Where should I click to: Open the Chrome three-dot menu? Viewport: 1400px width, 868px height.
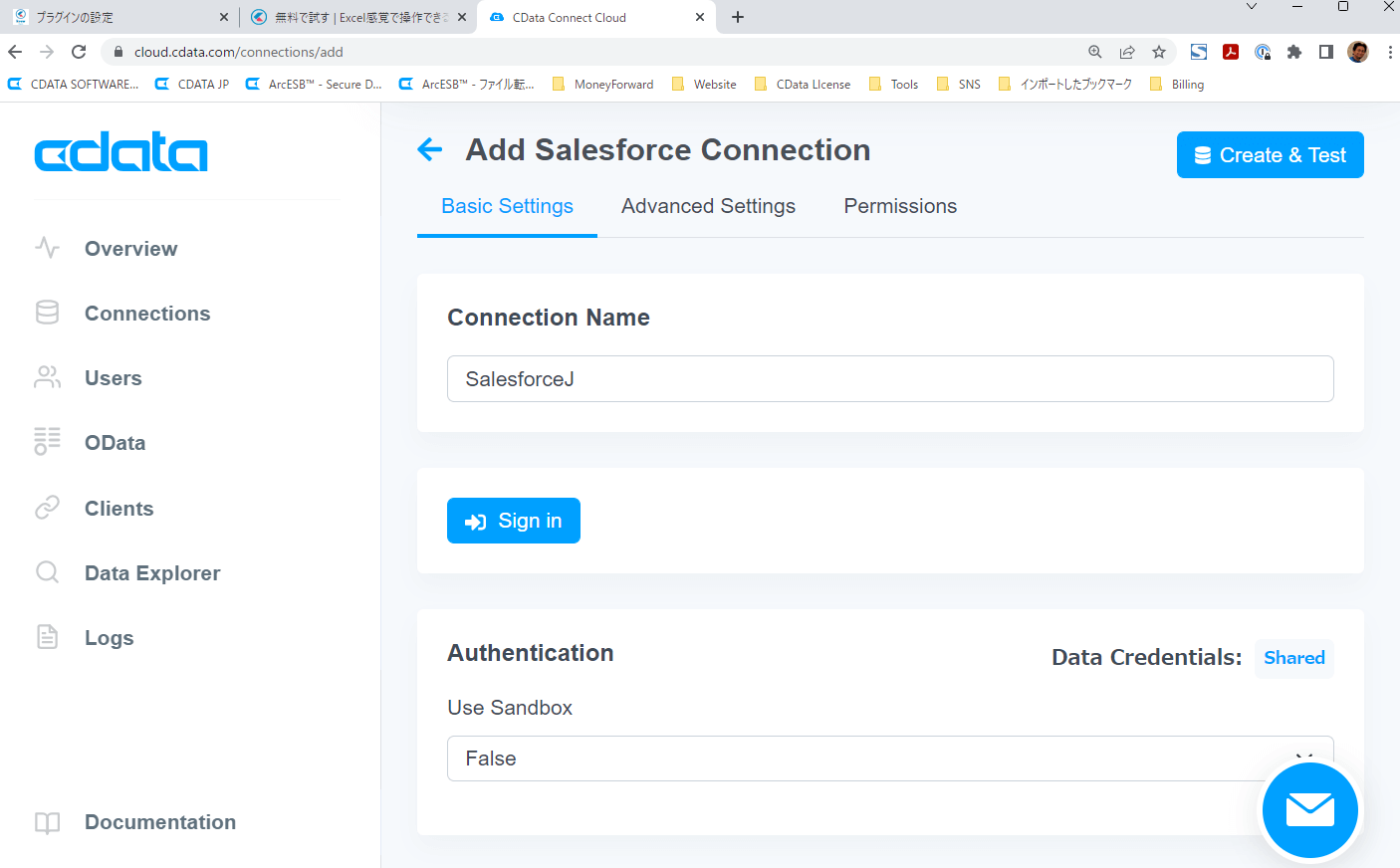pos(1390,52)
